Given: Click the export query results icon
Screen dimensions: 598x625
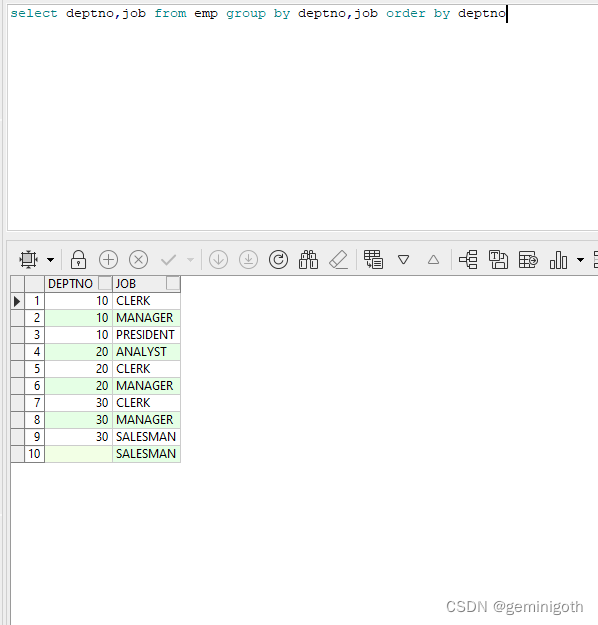Looking at the screenshot, I should [528, 260].
